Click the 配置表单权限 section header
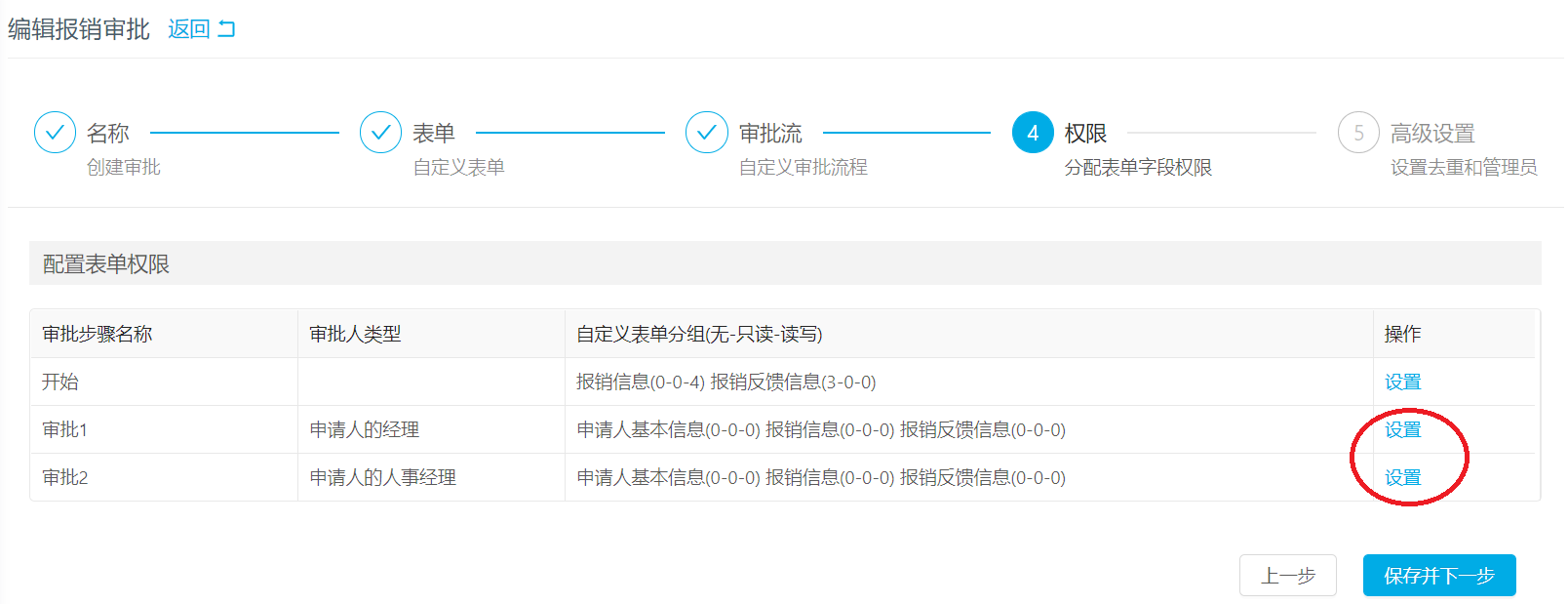Image resolution: width=1568 pixels, height=604 pixels. pos(106,264)
